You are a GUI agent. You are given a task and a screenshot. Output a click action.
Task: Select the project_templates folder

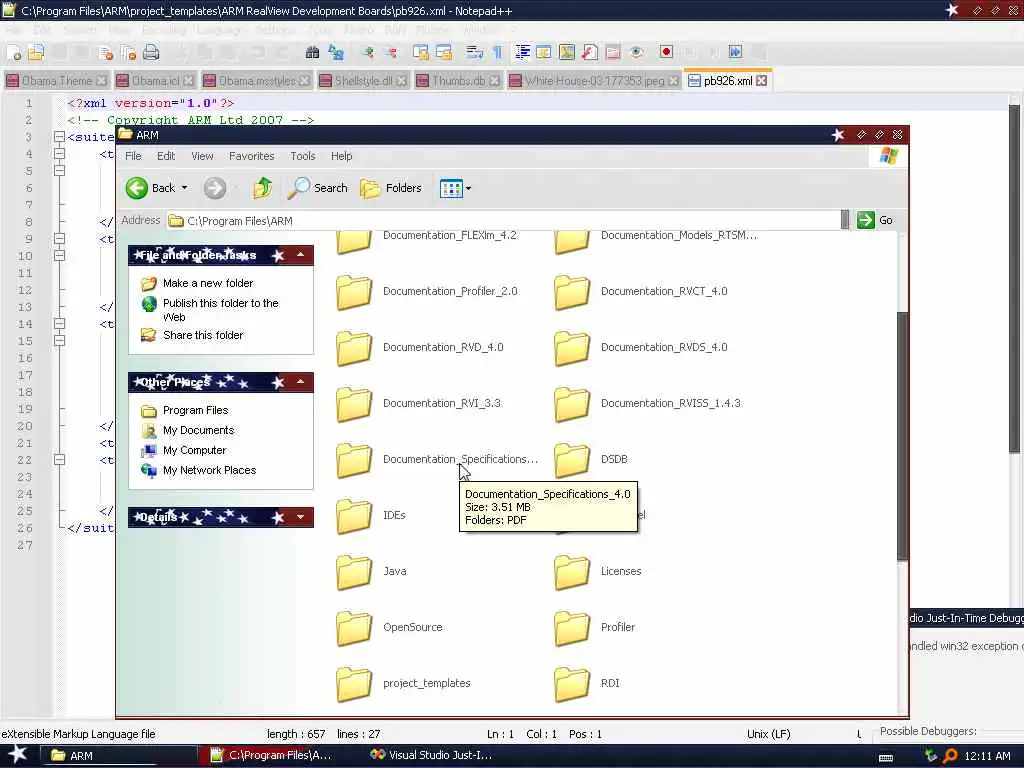(x=404, y=683)
